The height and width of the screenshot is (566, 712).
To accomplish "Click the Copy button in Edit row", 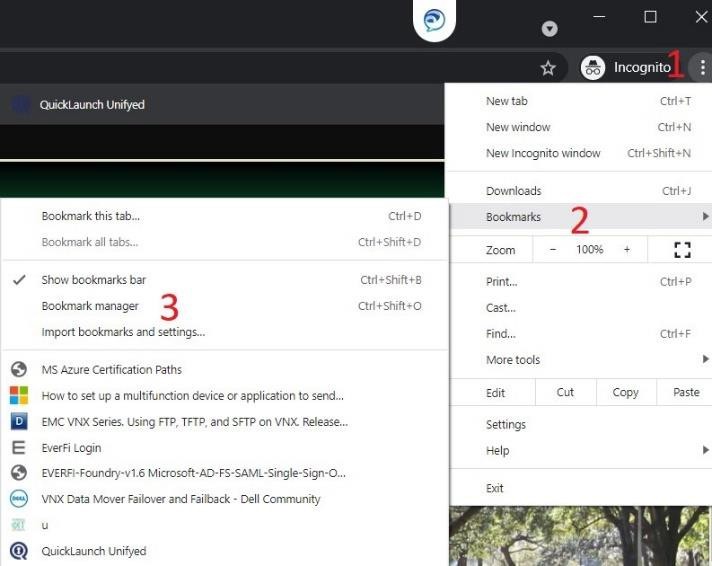I will tap(626, 392).
